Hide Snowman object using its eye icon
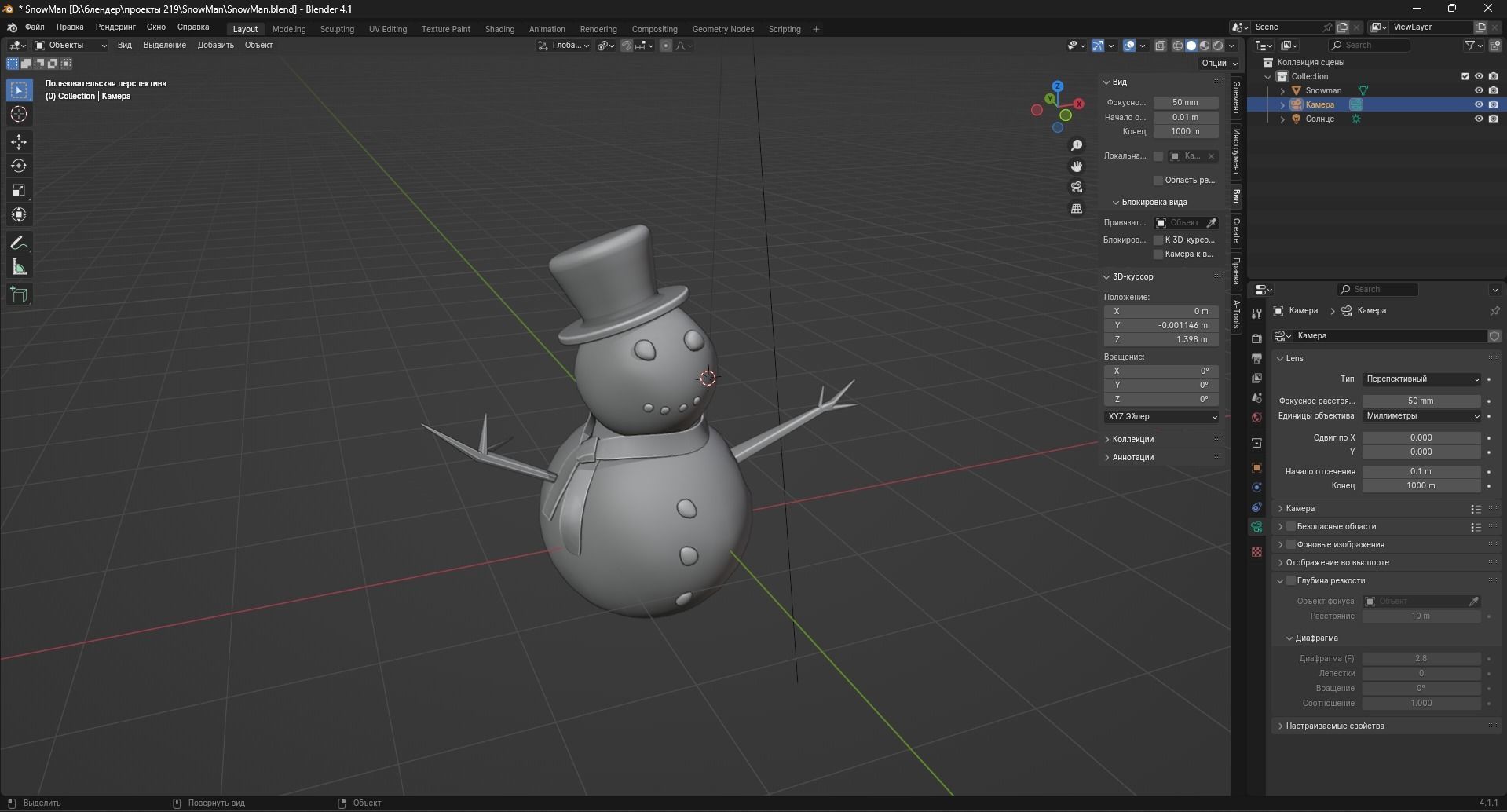 (x=1478, y=90)
